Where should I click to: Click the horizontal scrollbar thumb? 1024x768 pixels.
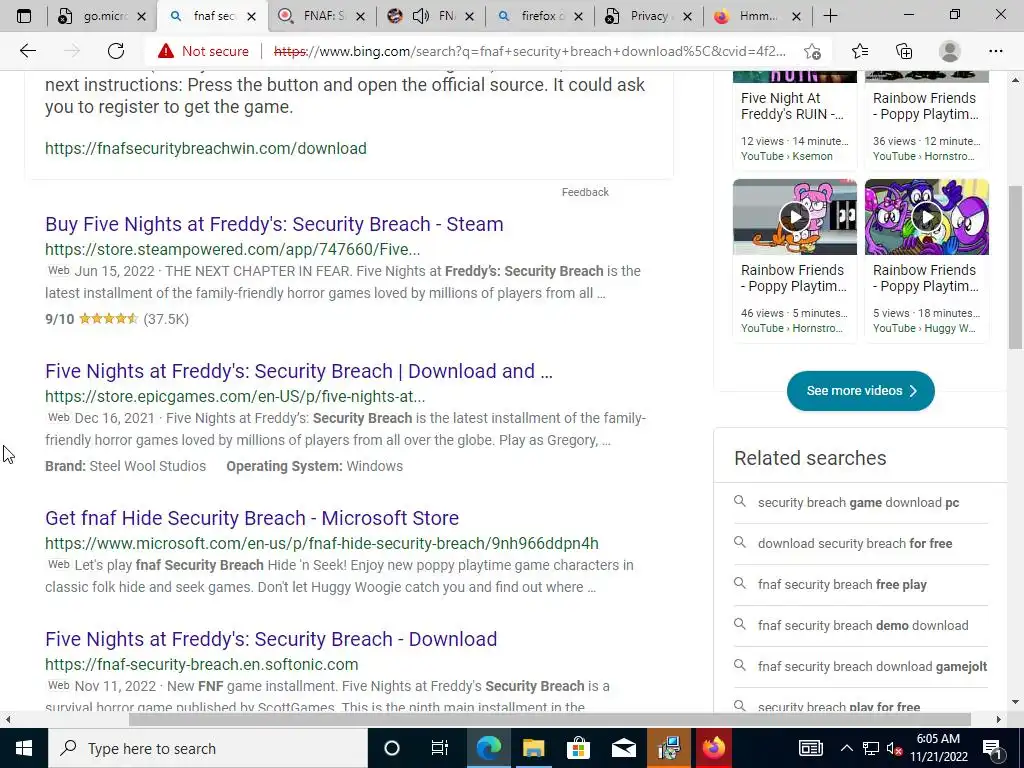point(549,720)
